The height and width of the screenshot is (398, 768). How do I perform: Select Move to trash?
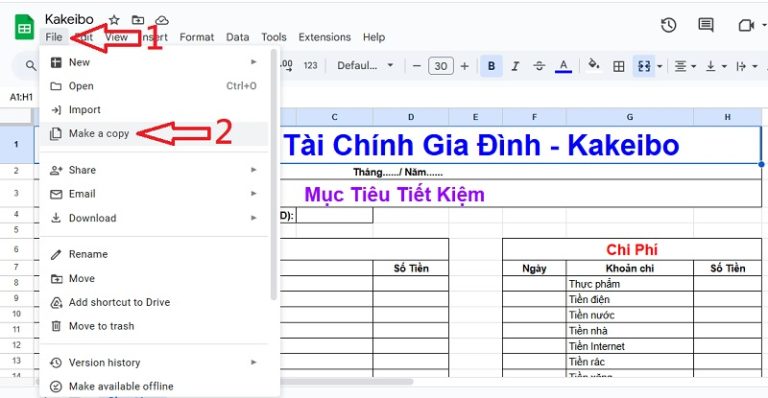tap(154, 326)
